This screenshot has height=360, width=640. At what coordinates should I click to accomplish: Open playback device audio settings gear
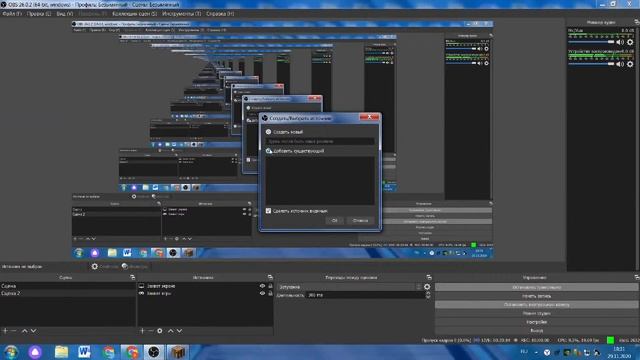point(630,64)
